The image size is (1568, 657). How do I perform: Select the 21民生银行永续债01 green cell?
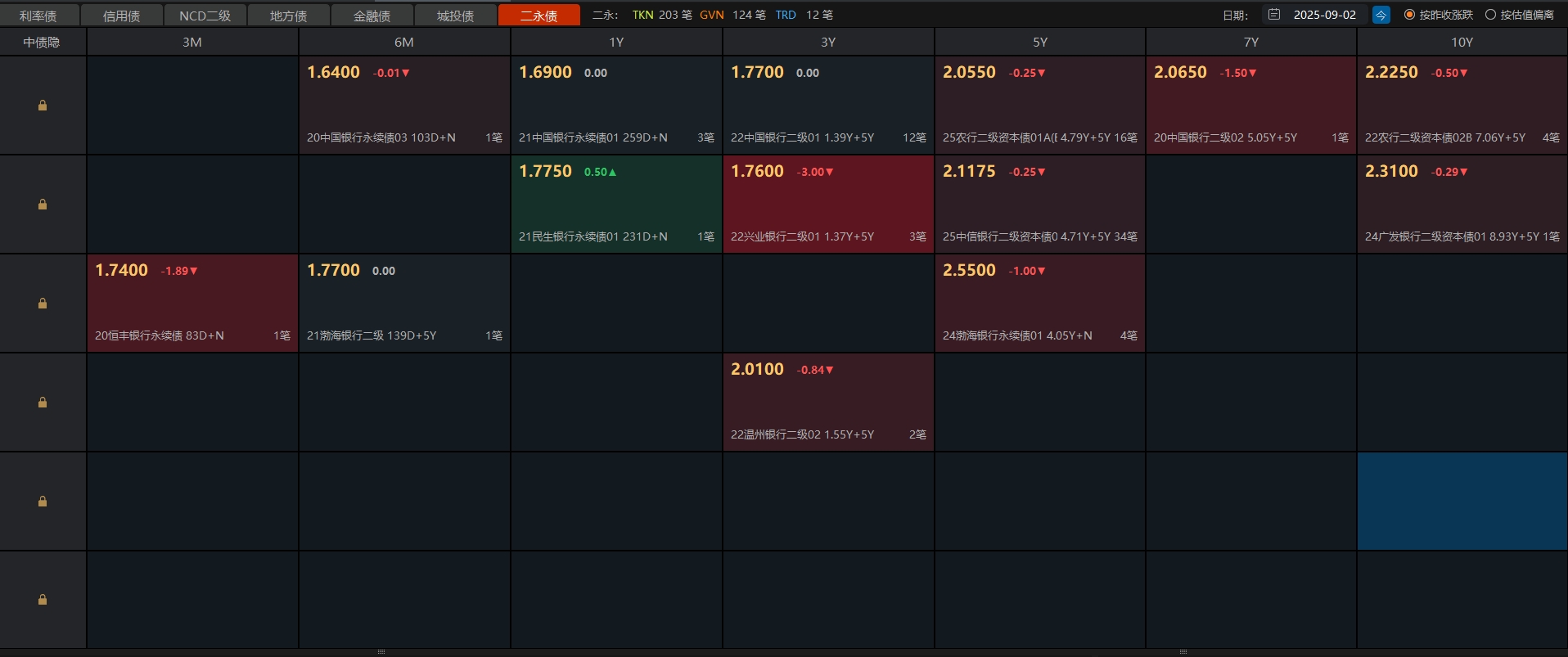click(616, 205)
